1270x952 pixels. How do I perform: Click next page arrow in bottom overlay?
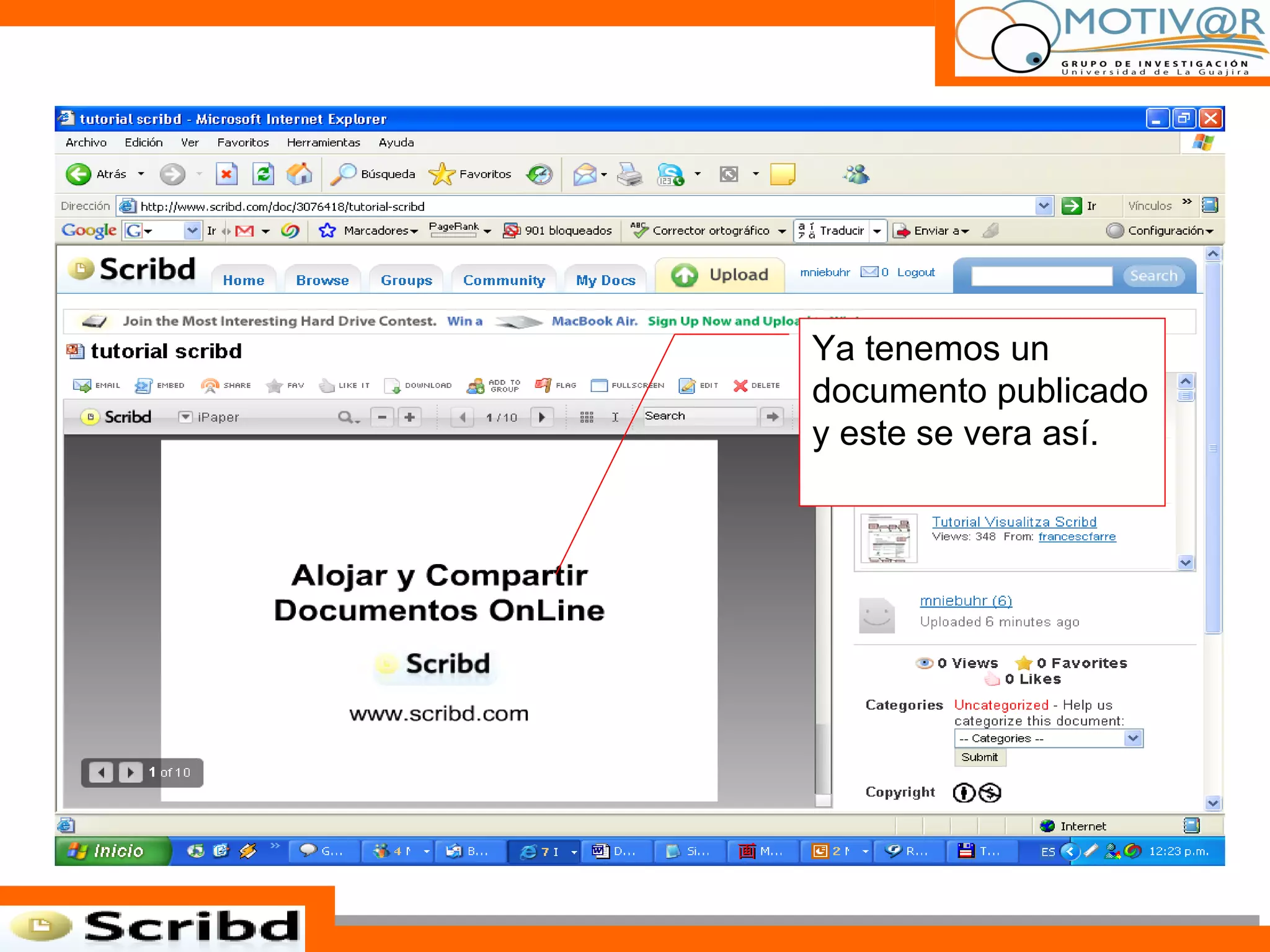click(x=130, y=772)
